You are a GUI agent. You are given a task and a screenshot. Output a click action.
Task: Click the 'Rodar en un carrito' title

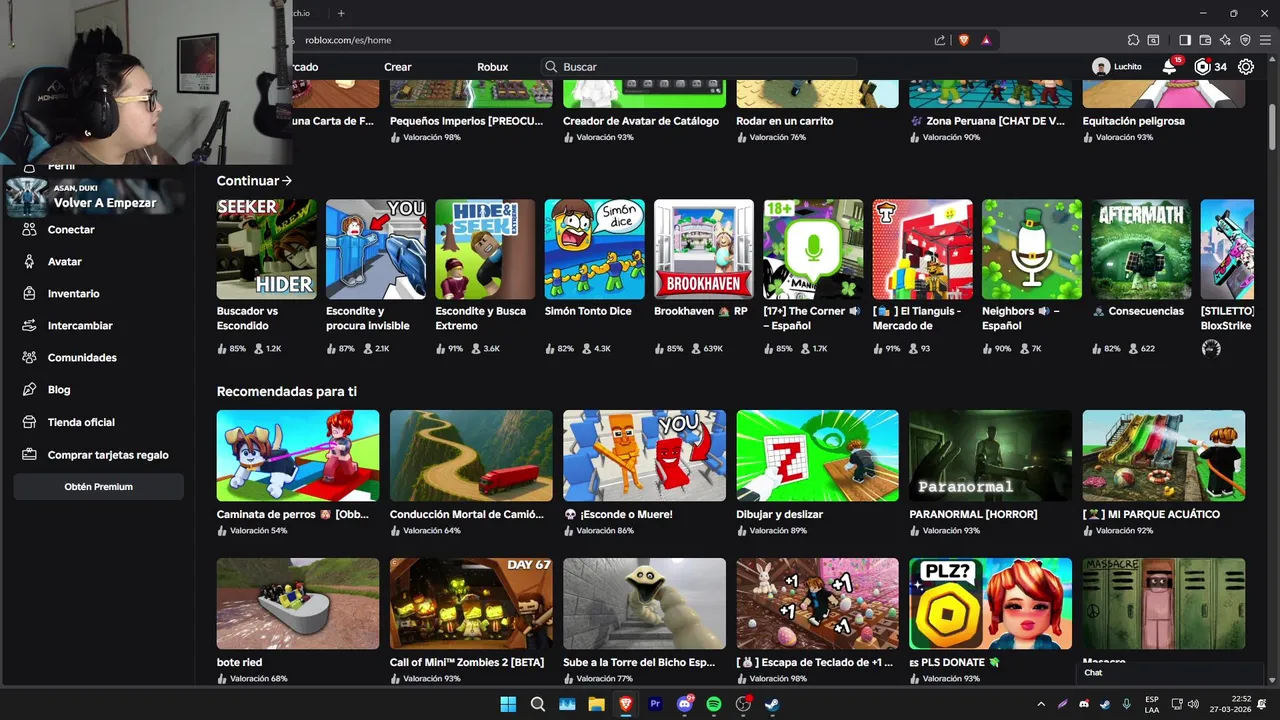coord(785,121)
